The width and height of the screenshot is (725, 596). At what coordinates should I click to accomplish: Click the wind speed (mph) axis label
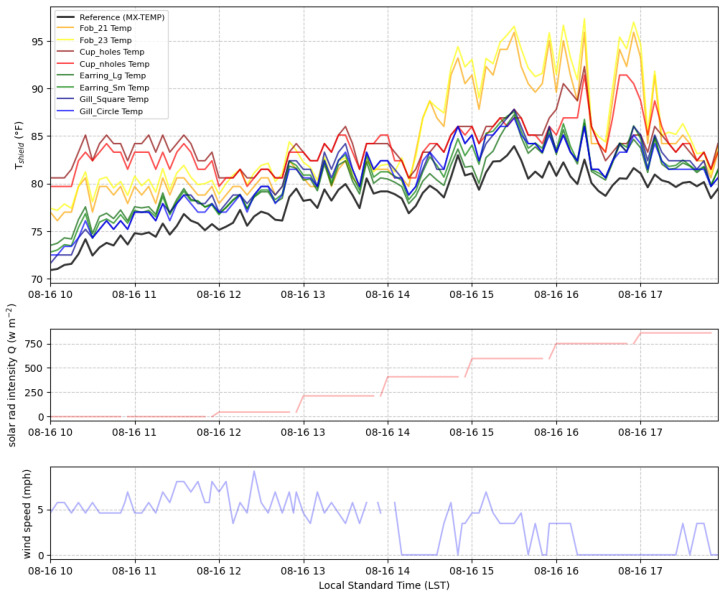pyautogui.click(x=26, y=514)
